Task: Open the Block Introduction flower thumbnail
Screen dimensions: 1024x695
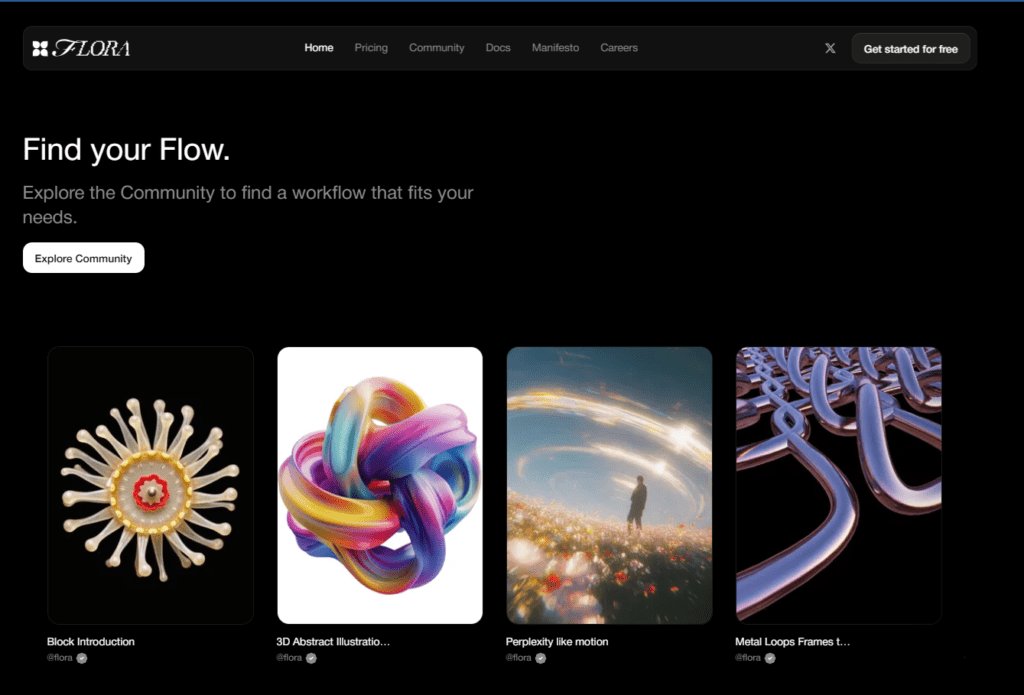Action: (150, 485)
